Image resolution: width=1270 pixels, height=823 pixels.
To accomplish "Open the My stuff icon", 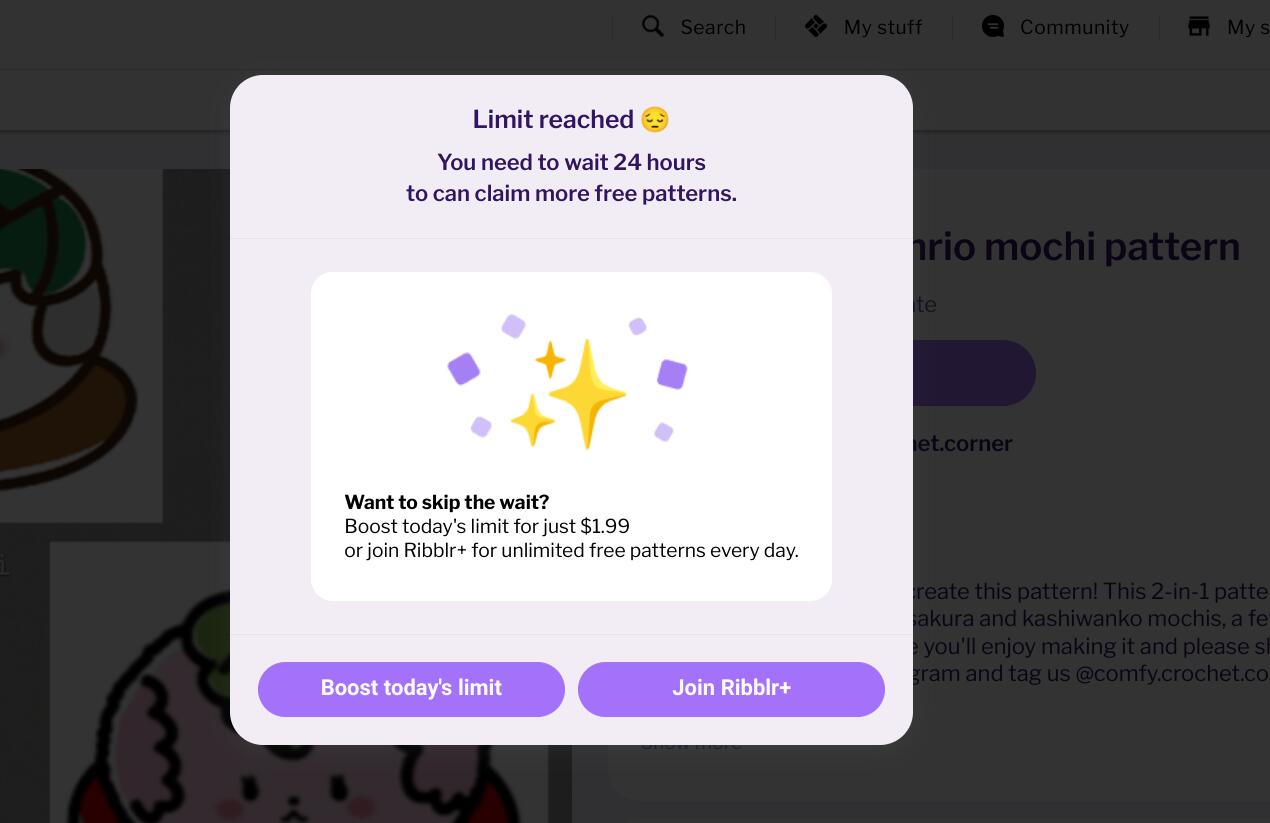I will [816, 27].
